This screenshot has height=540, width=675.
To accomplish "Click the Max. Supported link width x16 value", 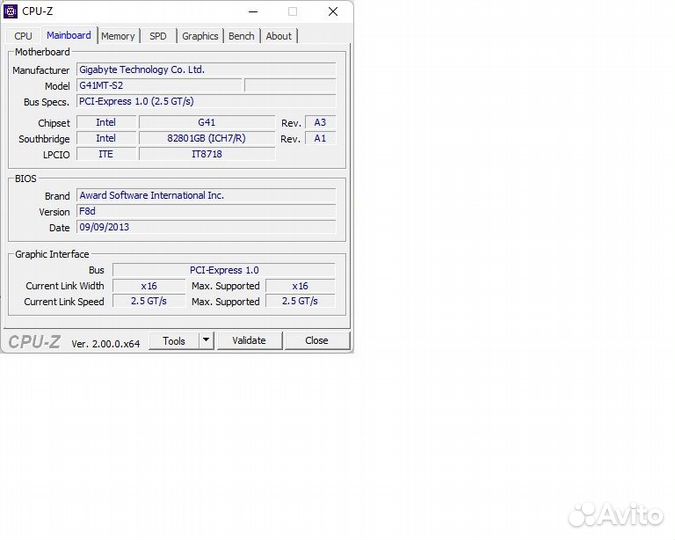I will pyautogui.click(x=300, y=286).
